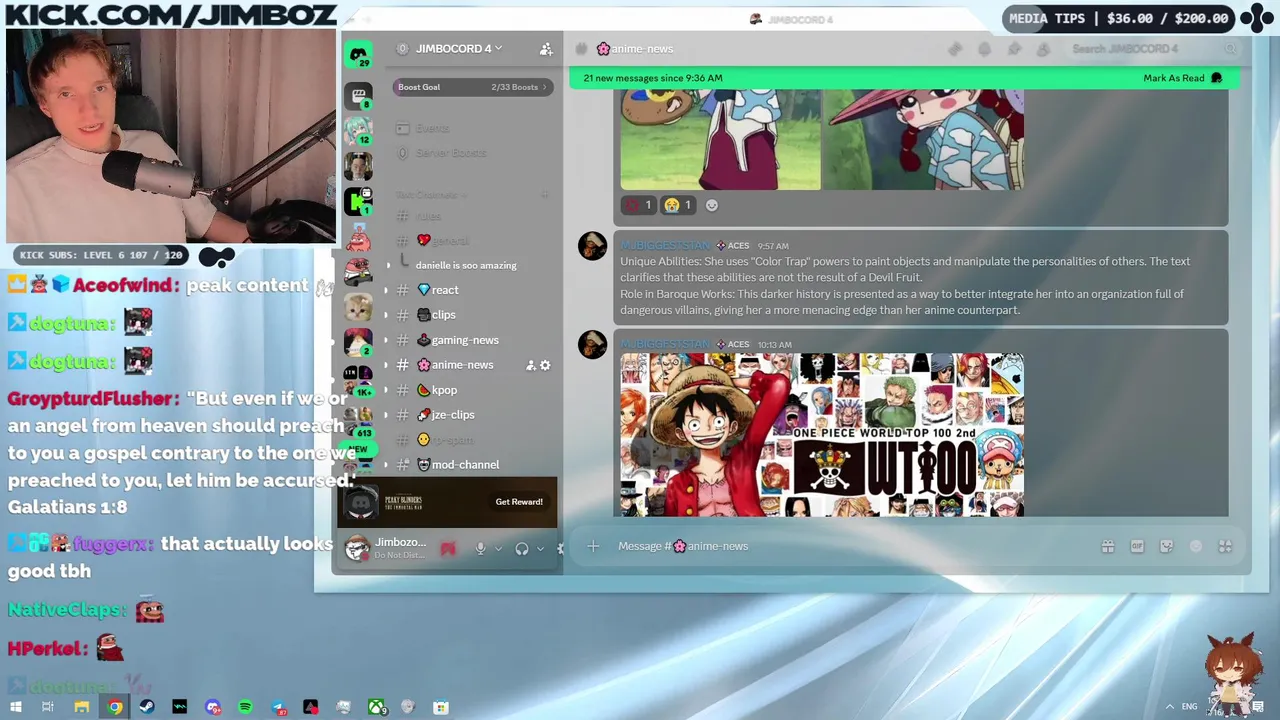Click Mark As Read button
The height and width of the screenshot is (720, 1280).
1183,78
